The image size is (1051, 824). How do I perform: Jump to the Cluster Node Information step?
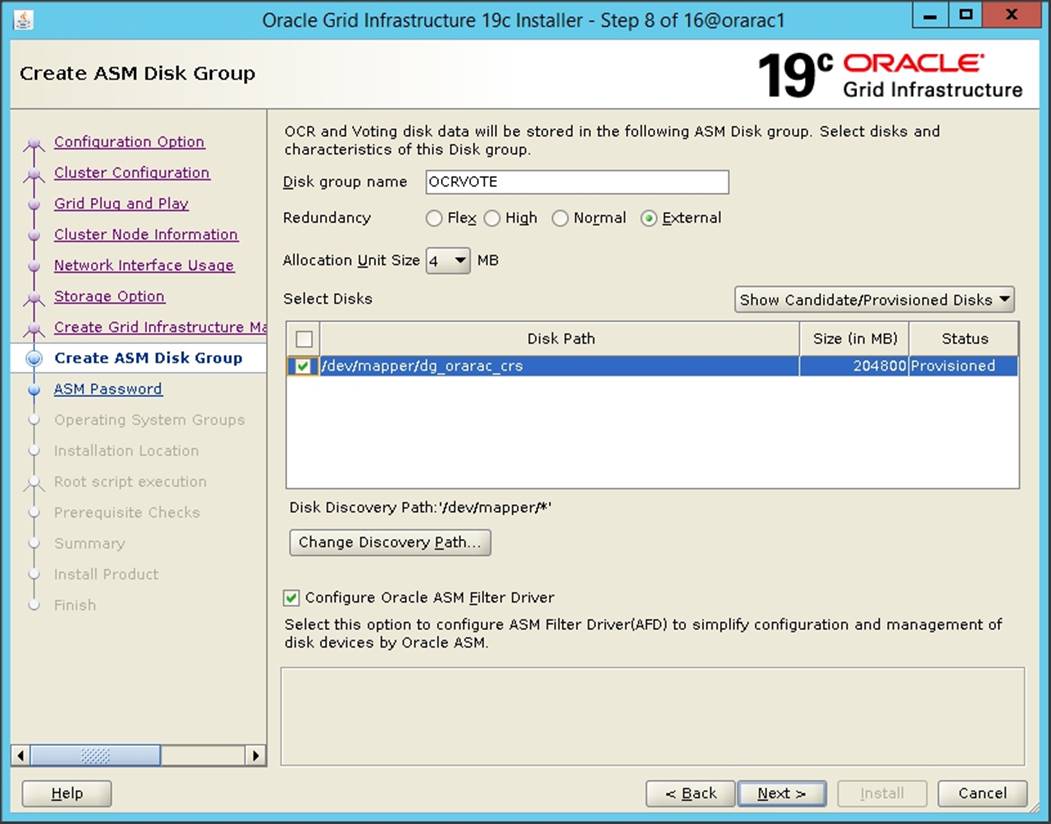146,234
